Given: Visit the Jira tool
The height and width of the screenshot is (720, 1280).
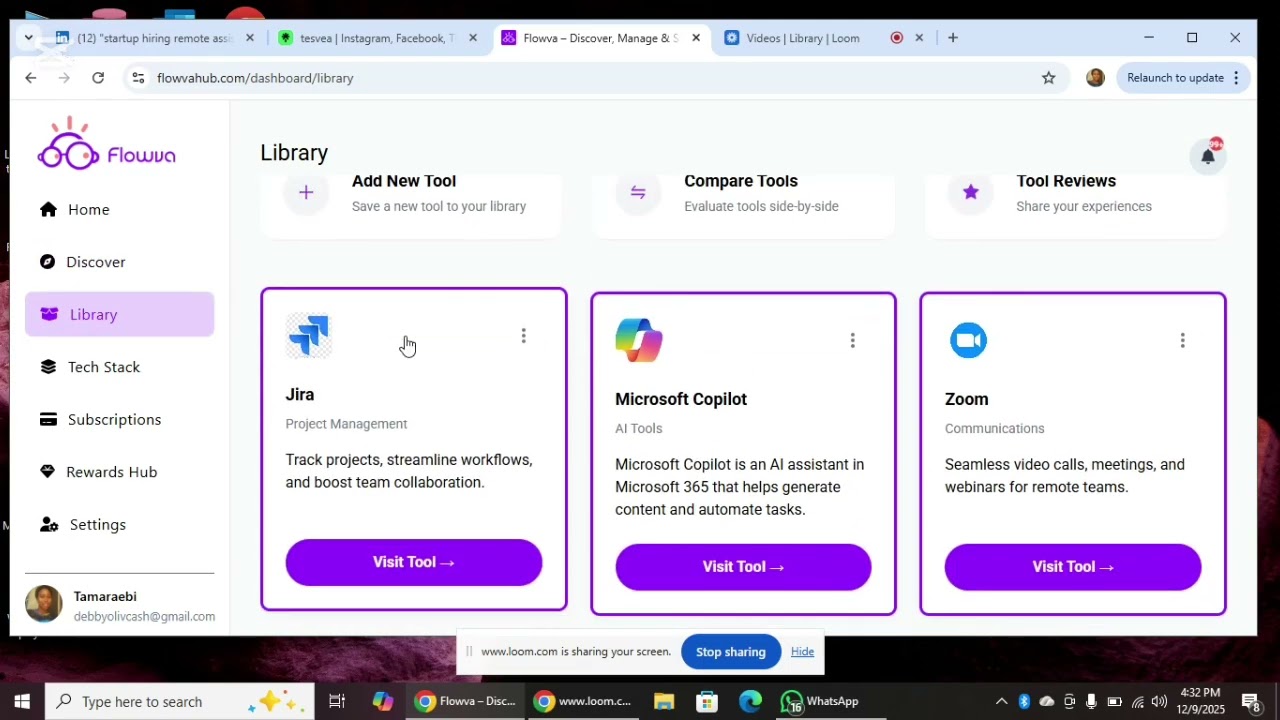Looking at the screenshot, I should coord(414,562).
